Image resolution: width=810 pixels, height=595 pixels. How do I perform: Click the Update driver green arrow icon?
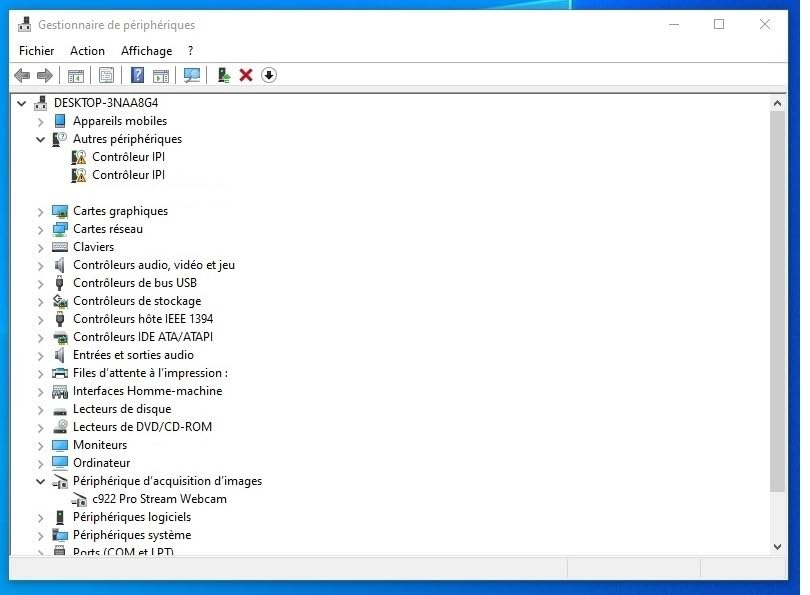coord(223,75)
